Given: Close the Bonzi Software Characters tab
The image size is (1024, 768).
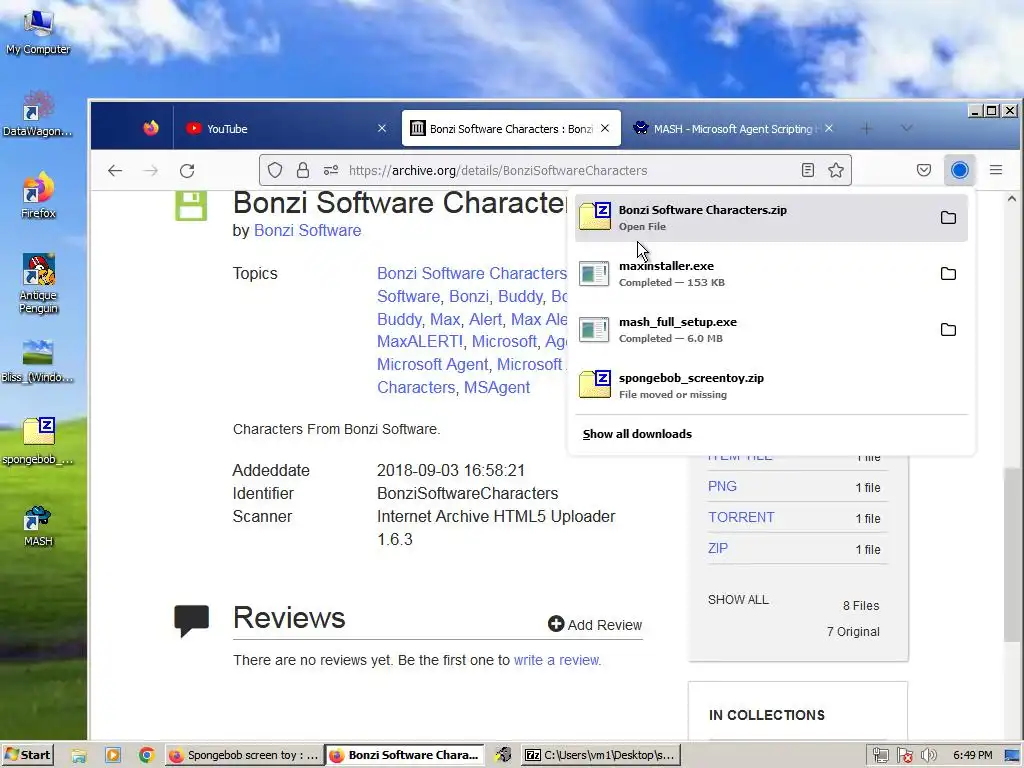Looking at the screenshot, I should (x=605, y=129).
